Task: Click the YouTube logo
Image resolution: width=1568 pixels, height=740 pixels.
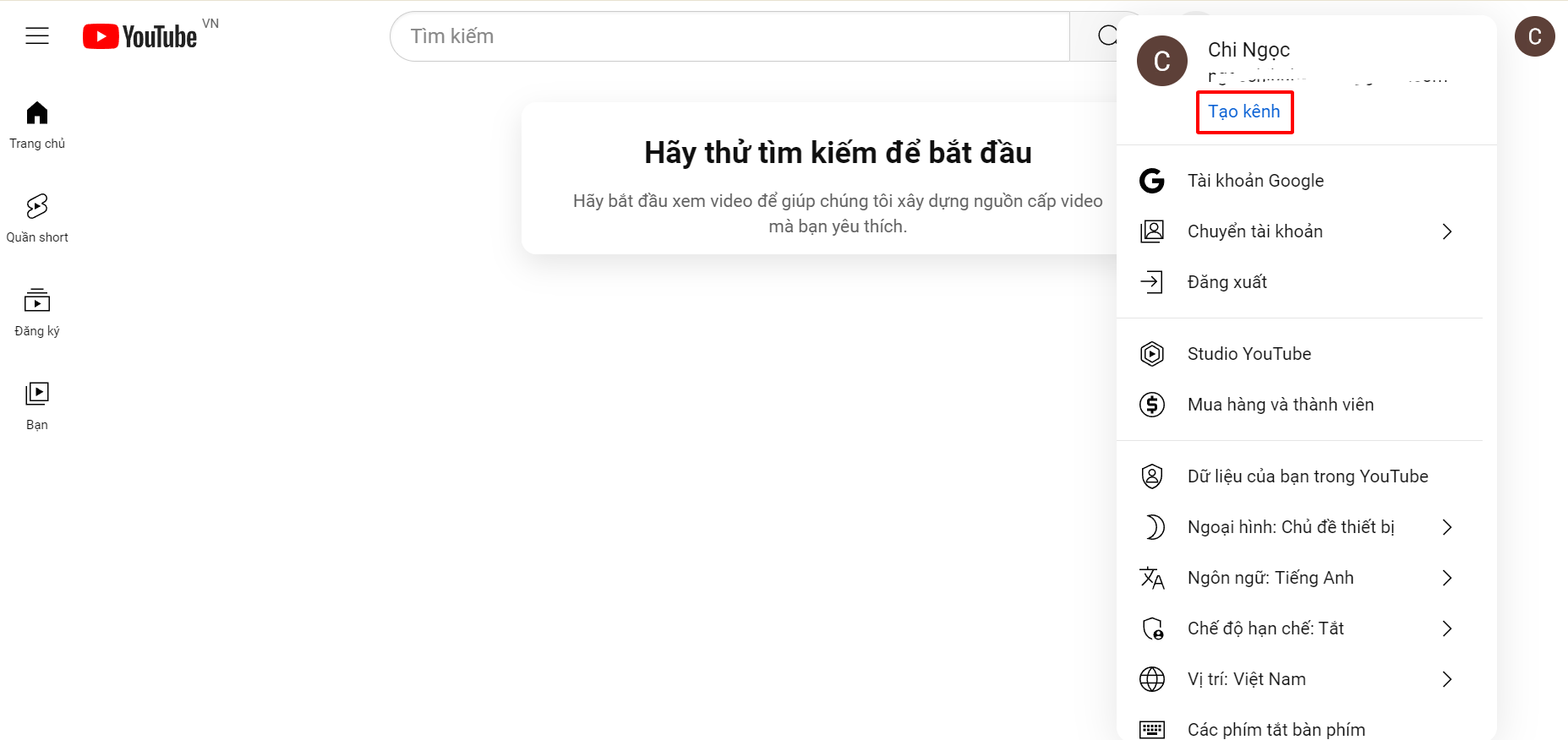Action: 140,36
